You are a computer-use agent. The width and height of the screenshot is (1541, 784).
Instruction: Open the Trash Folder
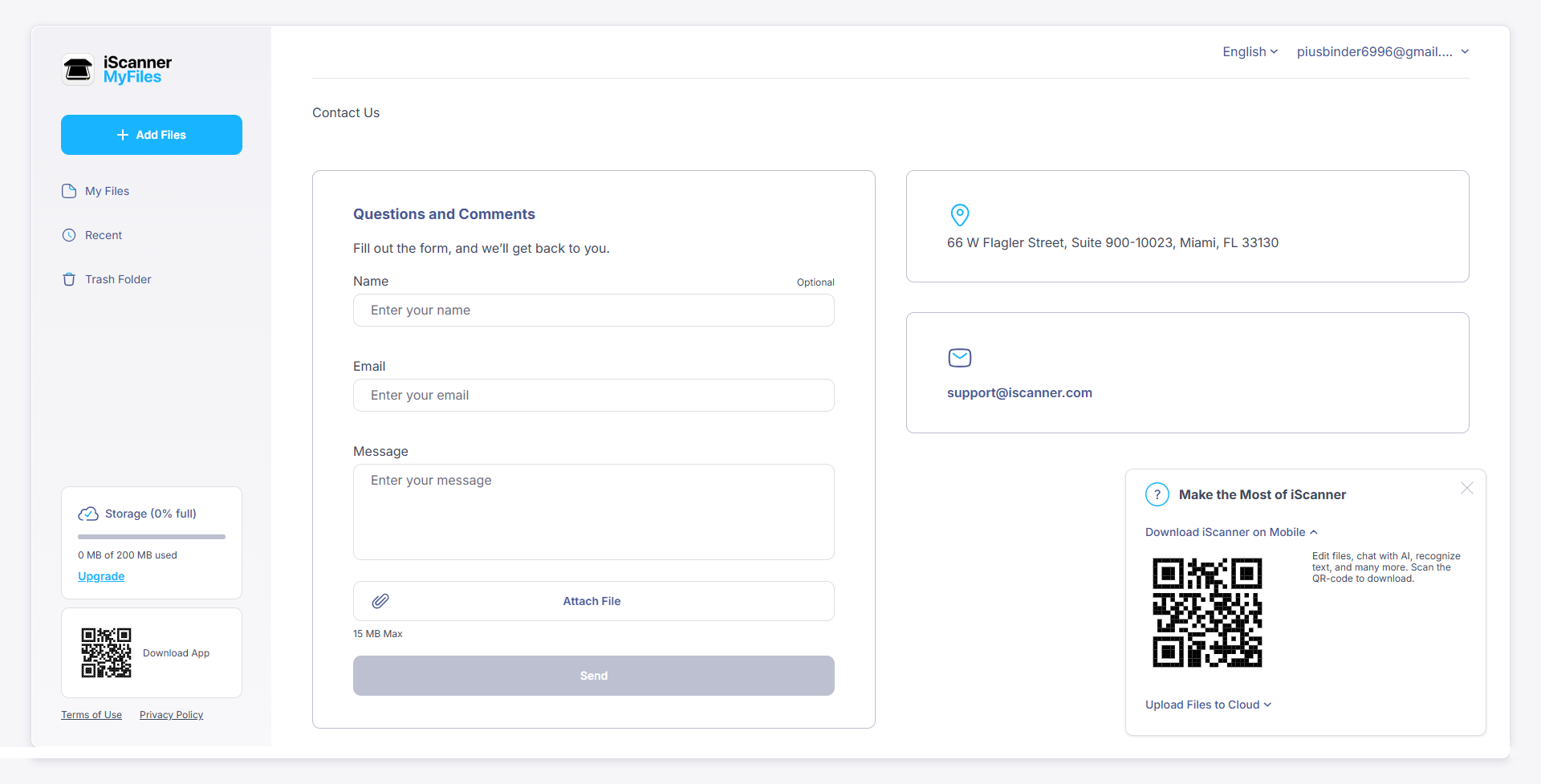click(x=118, y=279)
